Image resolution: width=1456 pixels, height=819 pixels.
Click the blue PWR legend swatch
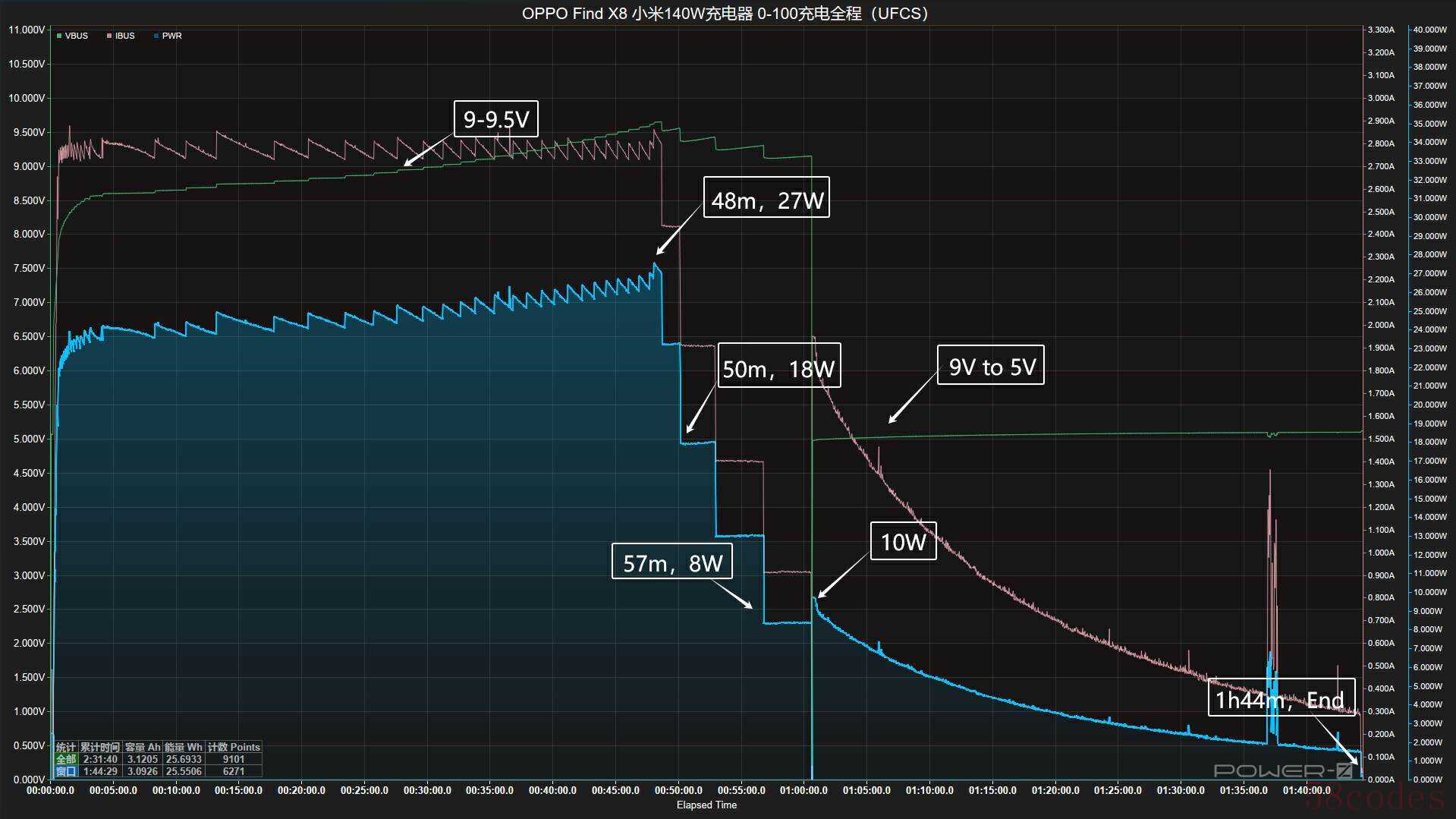click(x=156, y=36)
